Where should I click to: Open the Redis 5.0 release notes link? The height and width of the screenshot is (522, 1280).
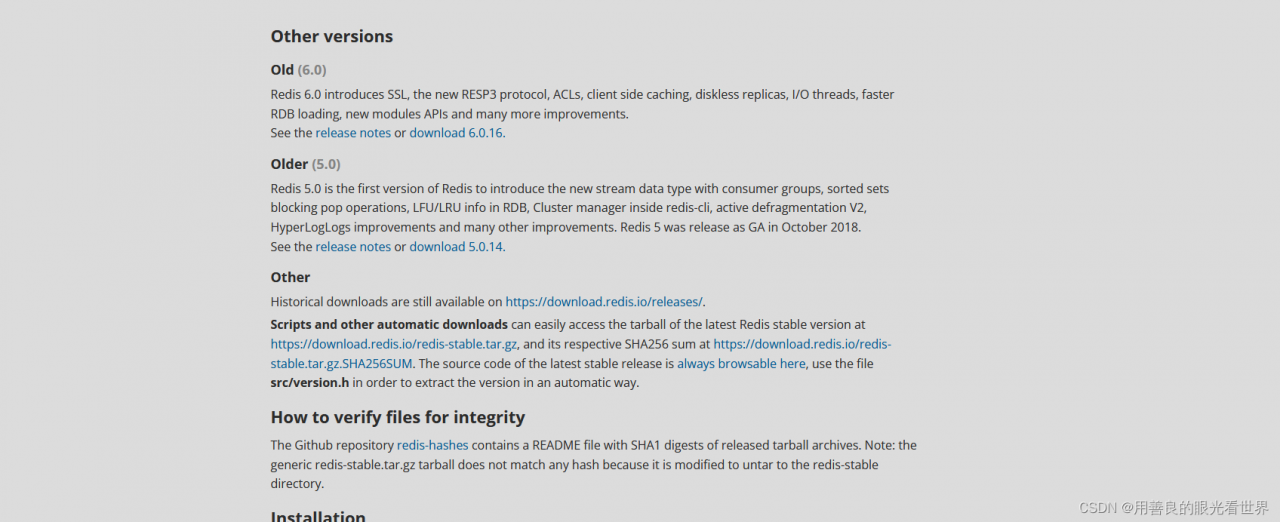click(353, 247)
